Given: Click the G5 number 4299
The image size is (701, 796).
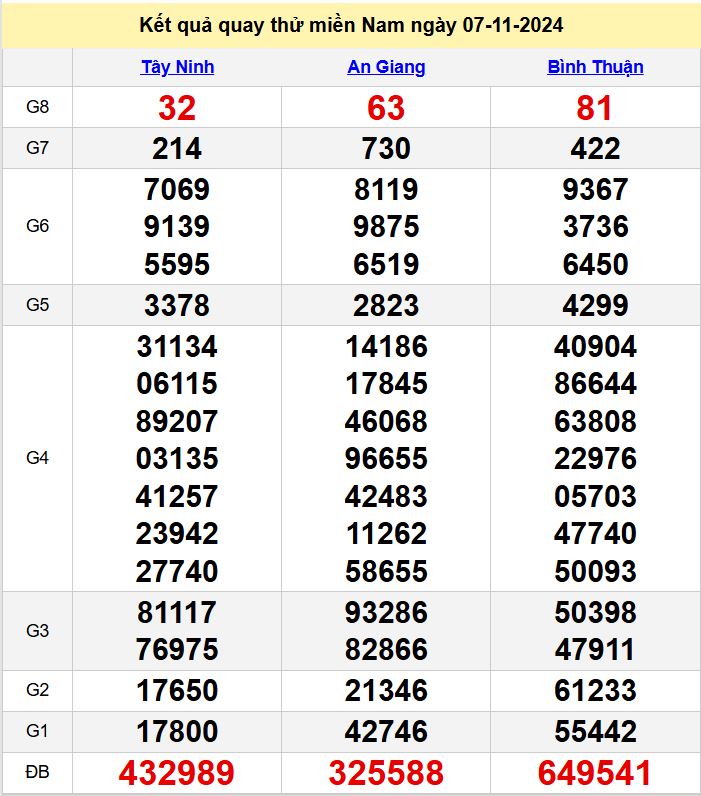Looking at the screenshot, I should coord(595,306).
